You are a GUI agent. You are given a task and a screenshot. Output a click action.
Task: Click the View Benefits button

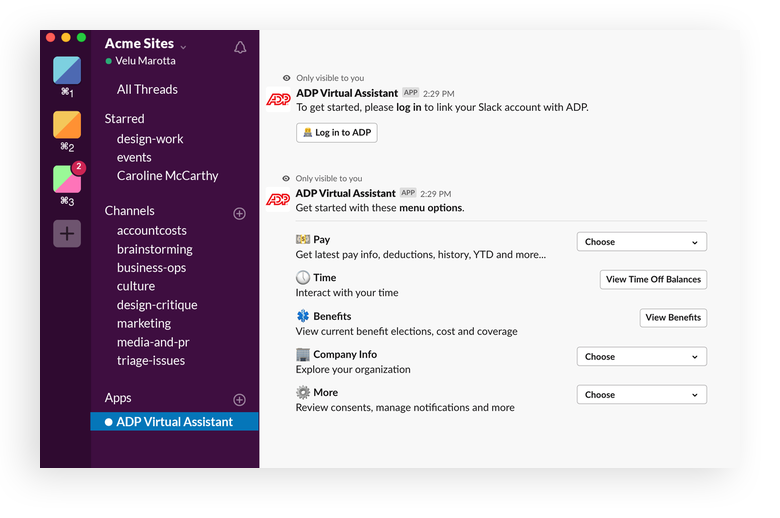point(673,318)
